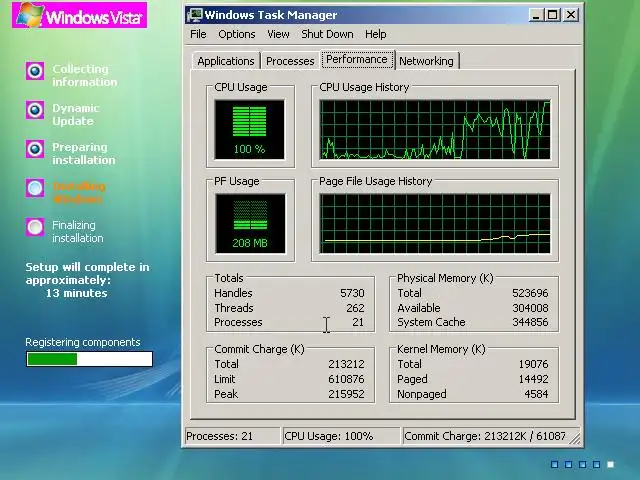Click the Preparing installation step icon
This screenshot has height=480, width=640.
point(35,149)
